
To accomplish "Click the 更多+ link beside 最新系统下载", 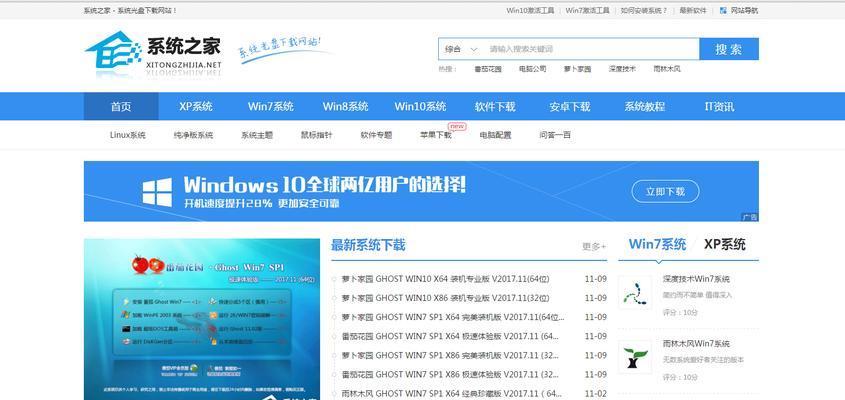I will [x=594, y=246].
